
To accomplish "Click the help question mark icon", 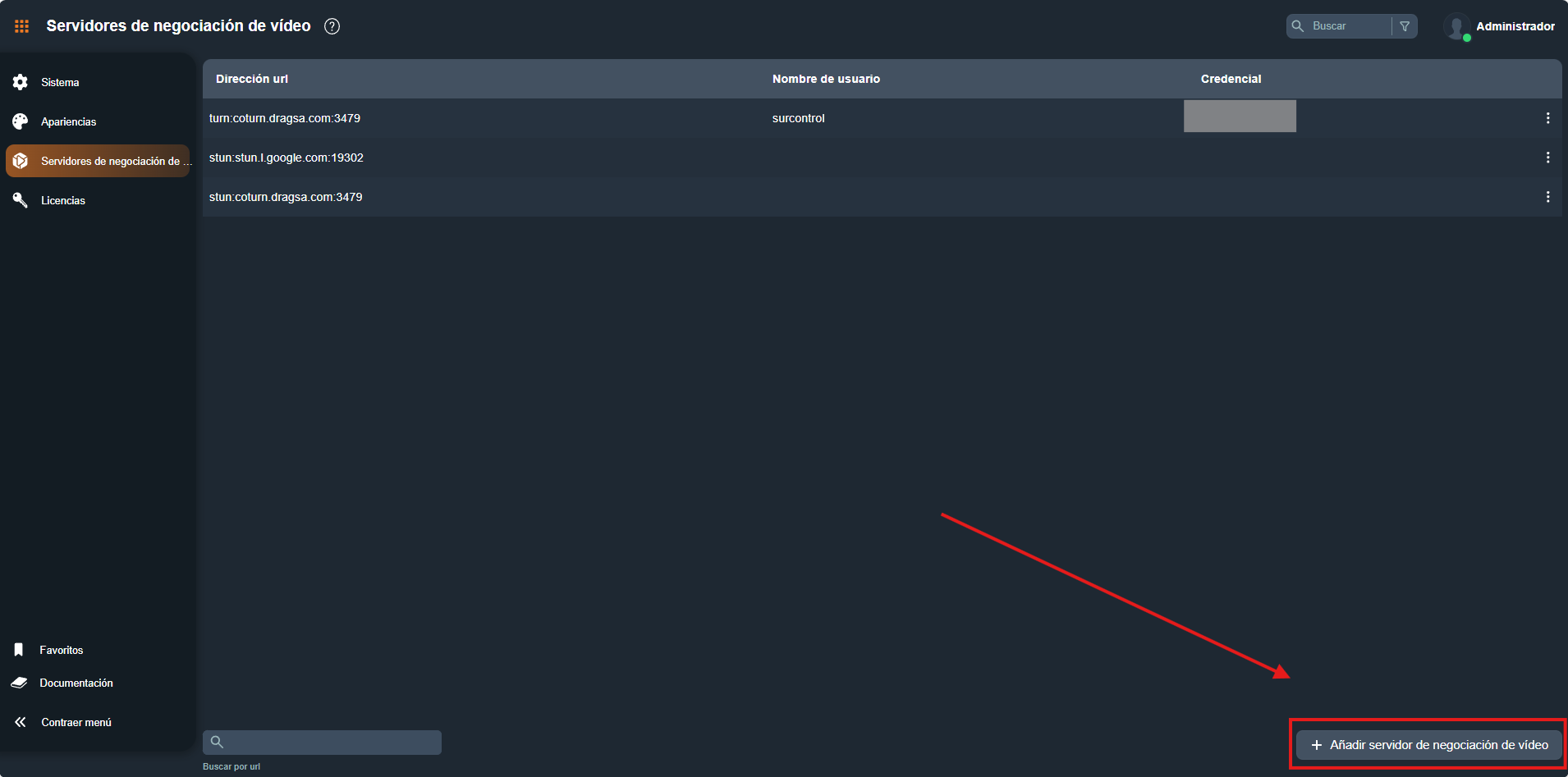I will [332, 26].
